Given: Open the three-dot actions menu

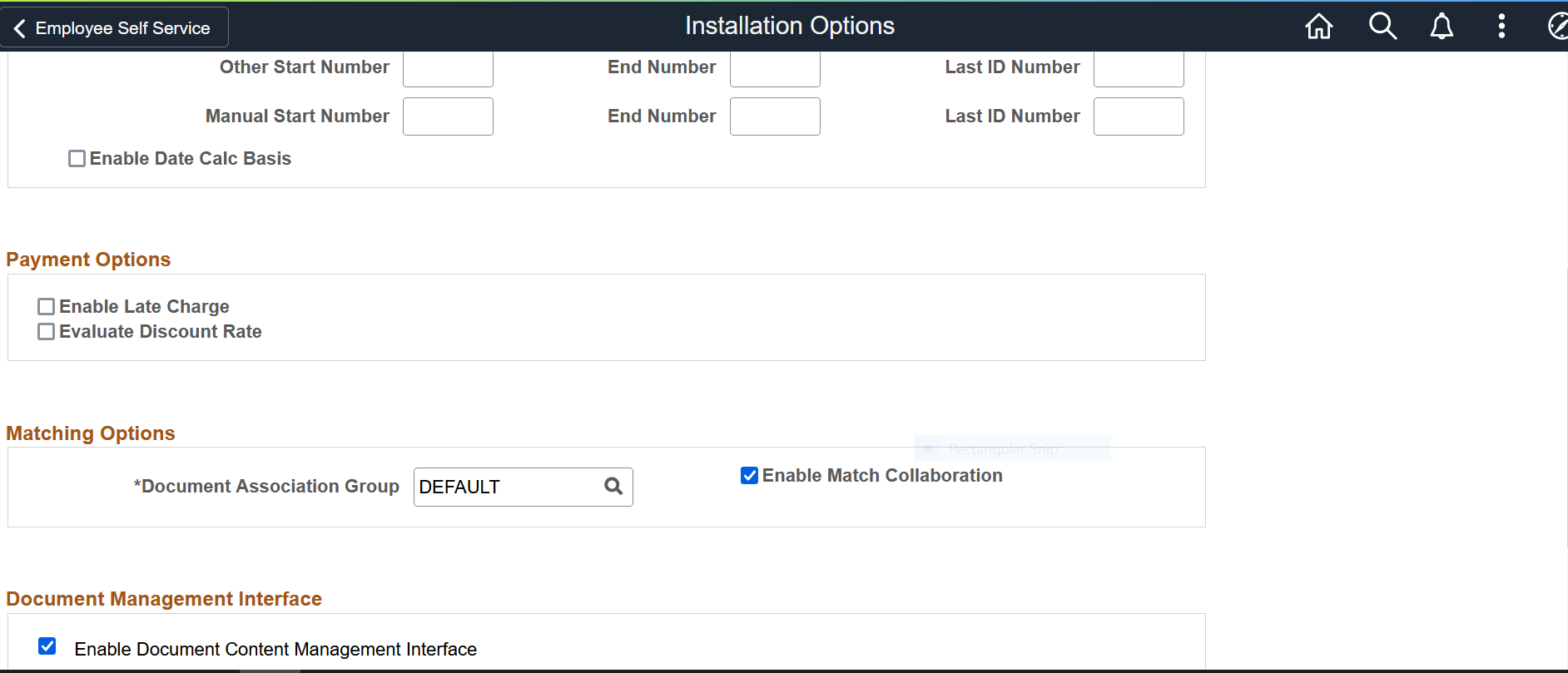Looking at the screenshot, I should [1501, 27].
